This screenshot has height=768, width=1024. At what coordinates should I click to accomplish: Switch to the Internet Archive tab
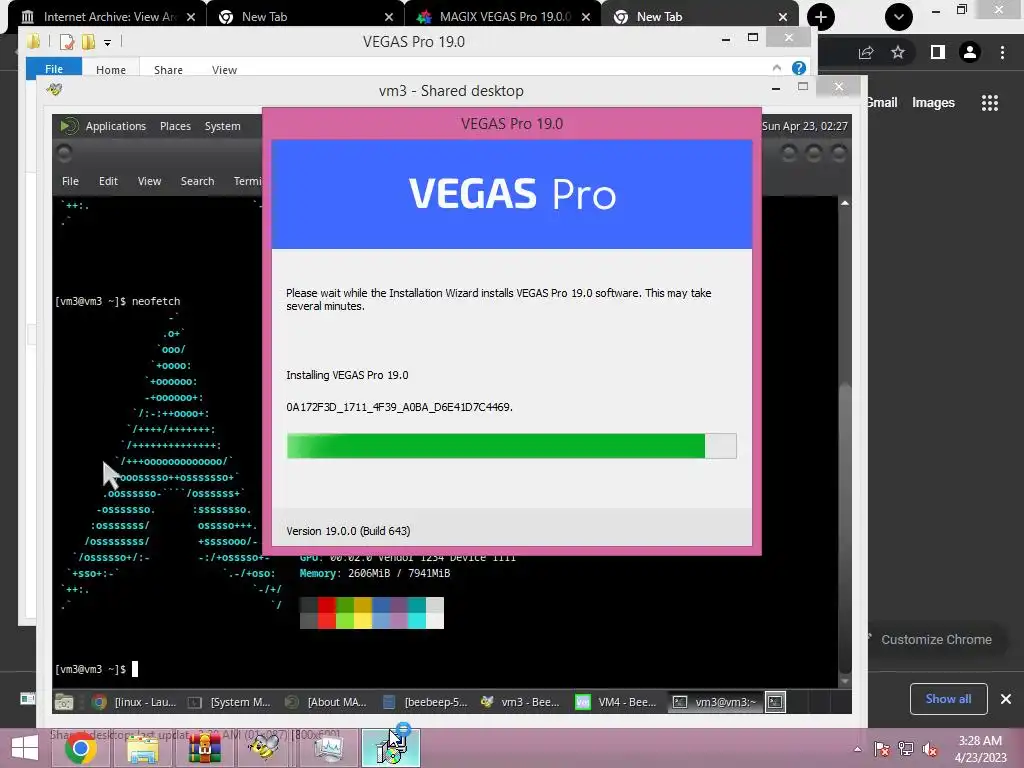[110, 17]
